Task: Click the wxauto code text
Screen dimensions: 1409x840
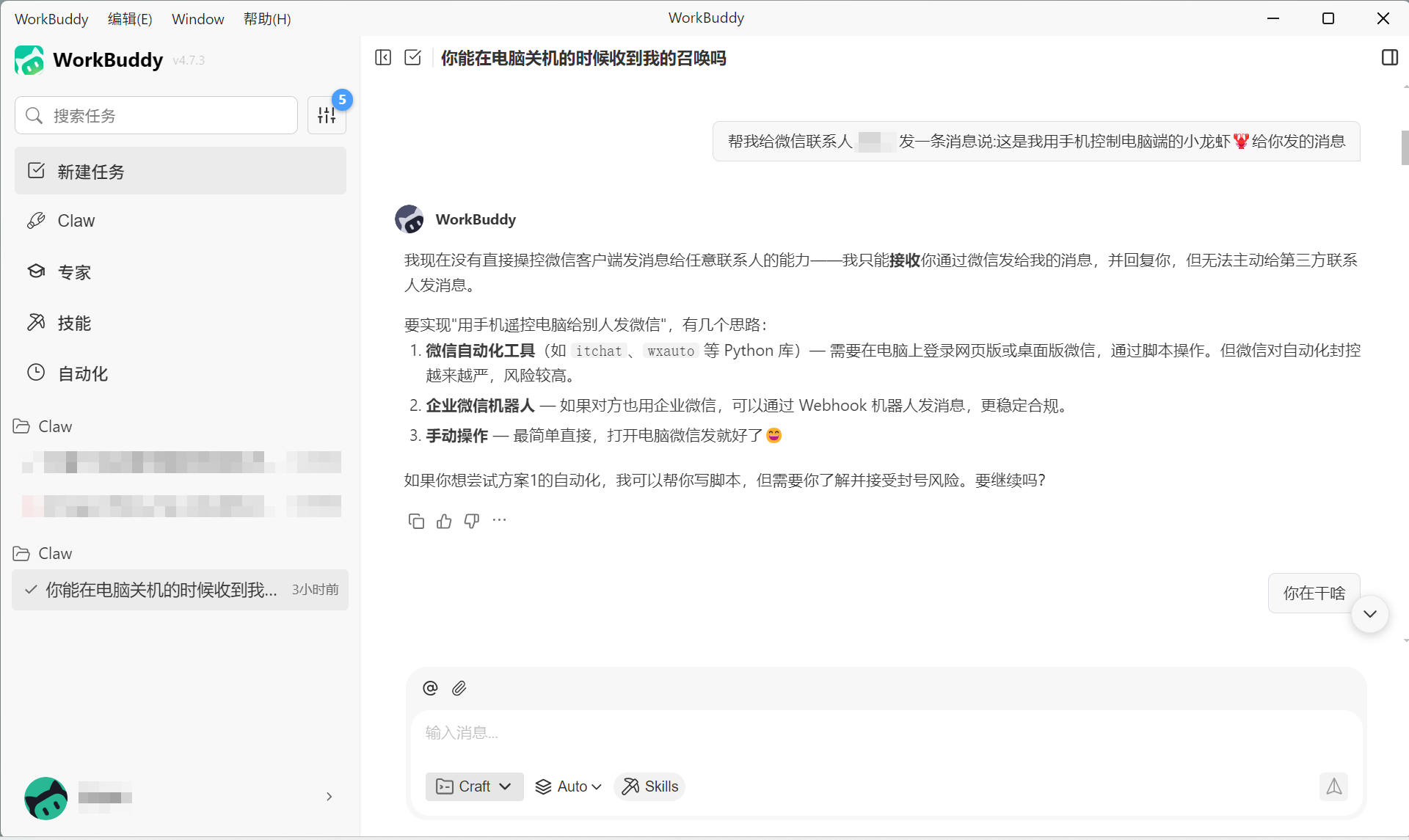Action: coord(671,351)
